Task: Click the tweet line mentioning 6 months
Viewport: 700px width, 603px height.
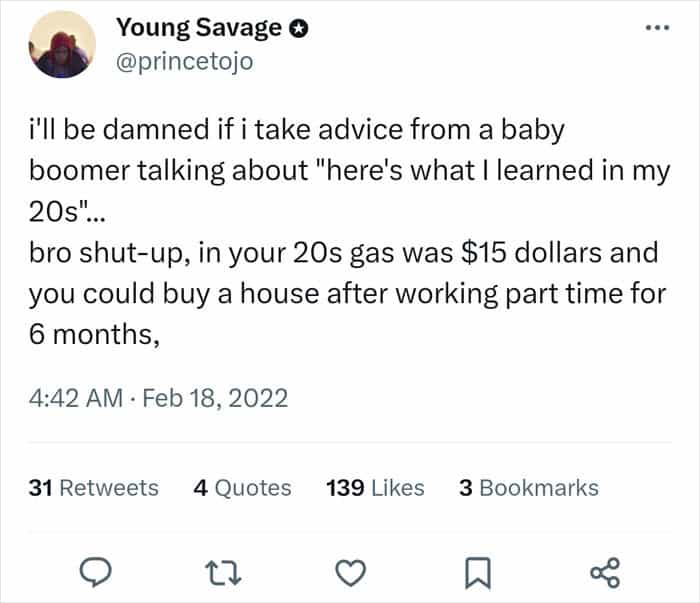Action: (x=95, y=337)
